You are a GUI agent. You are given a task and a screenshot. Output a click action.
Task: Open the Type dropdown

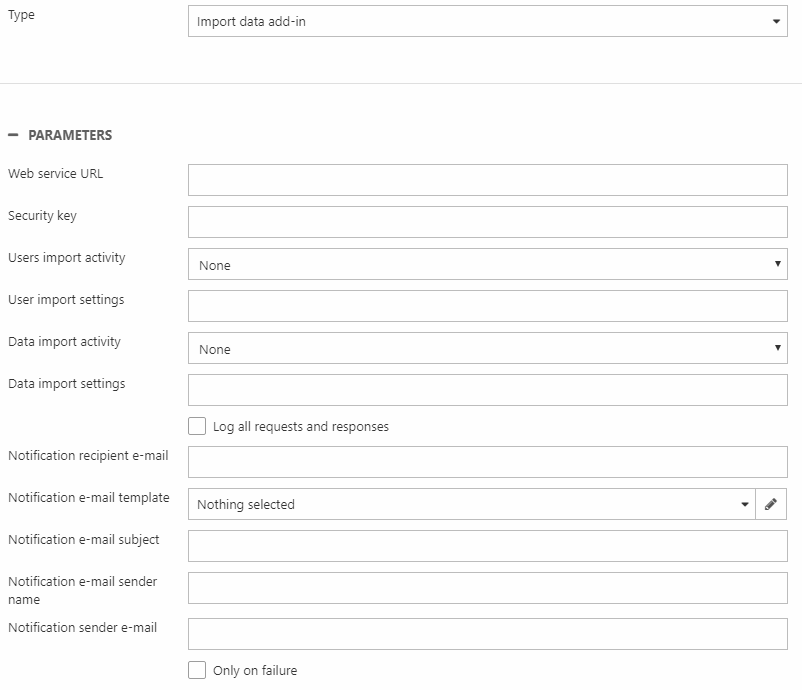487,21
